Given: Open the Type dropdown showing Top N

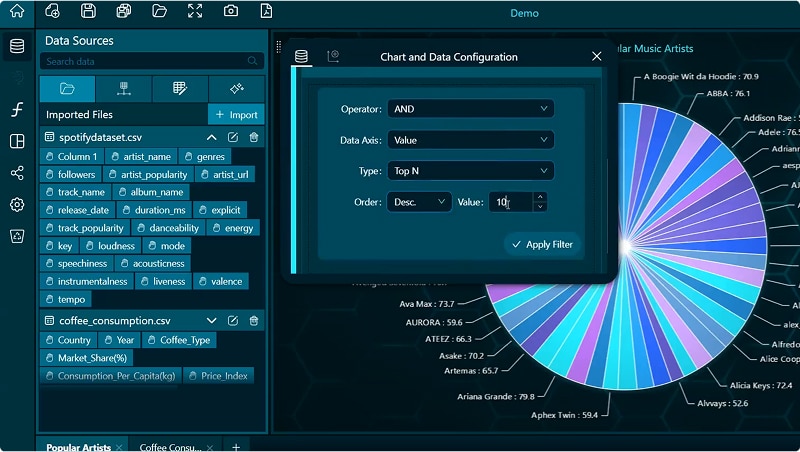Looking at the screenshot, I should (471, 171).
